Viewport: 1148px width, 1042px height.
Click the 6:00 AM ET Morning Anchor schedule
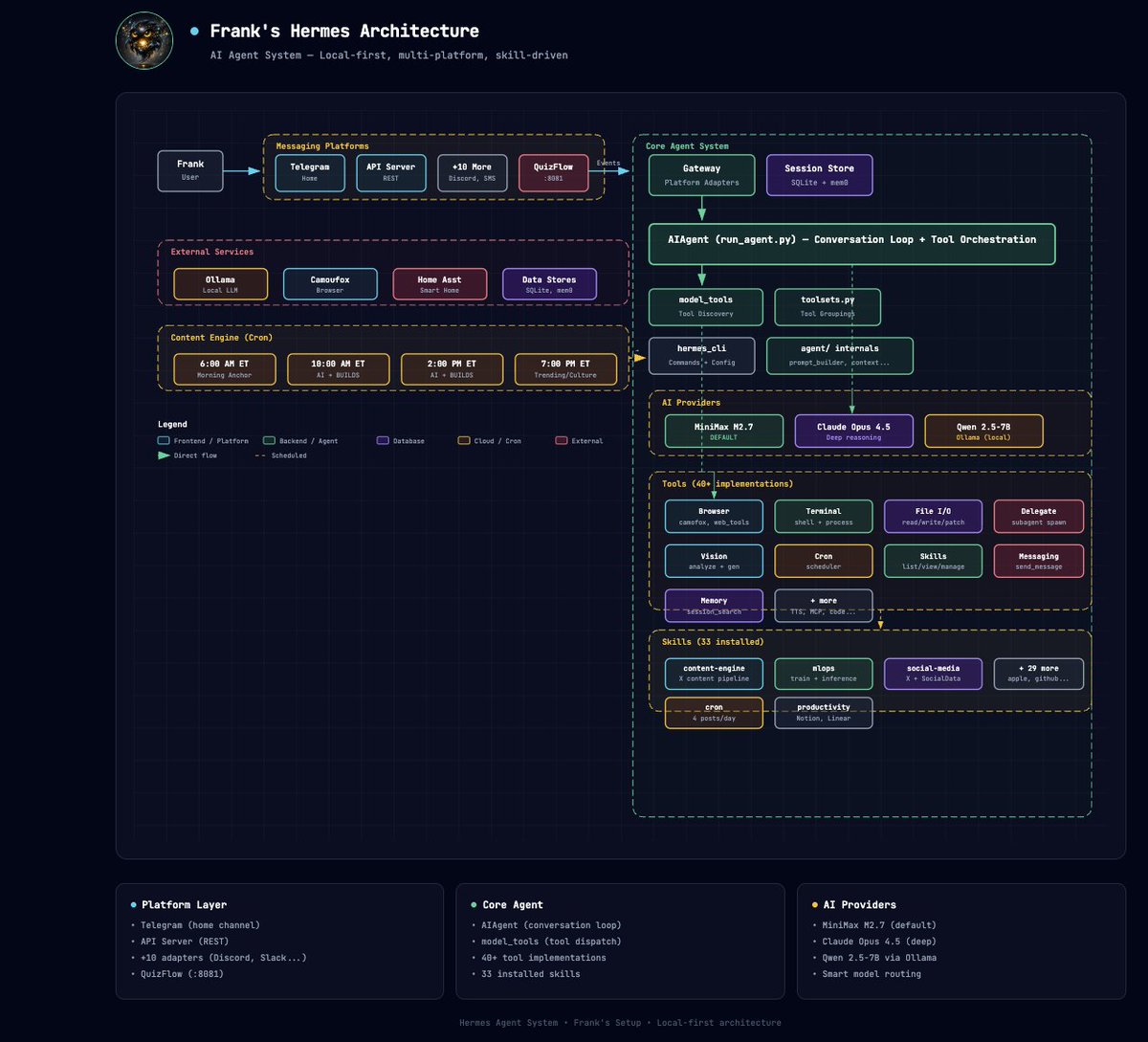pos(224,369)
